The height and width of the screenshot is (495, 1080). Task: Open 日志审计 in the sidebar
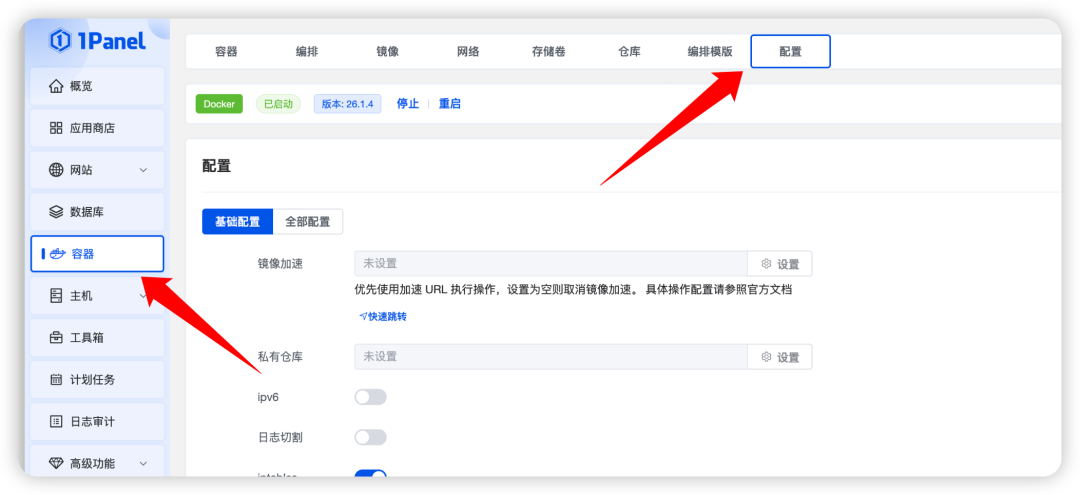tap(97, 421)
